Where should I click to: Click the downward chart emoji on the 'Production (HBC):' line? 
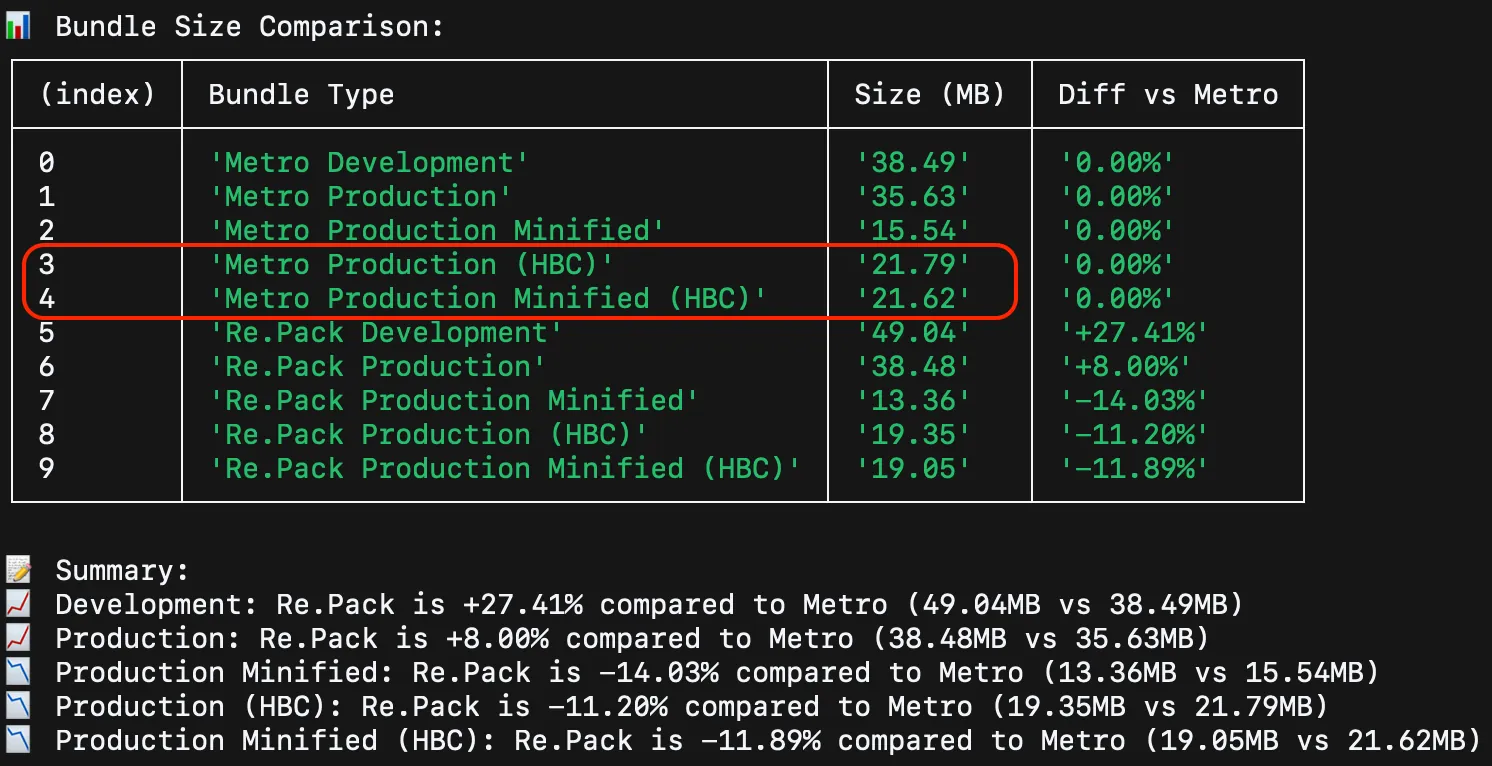tap(18, 706)
